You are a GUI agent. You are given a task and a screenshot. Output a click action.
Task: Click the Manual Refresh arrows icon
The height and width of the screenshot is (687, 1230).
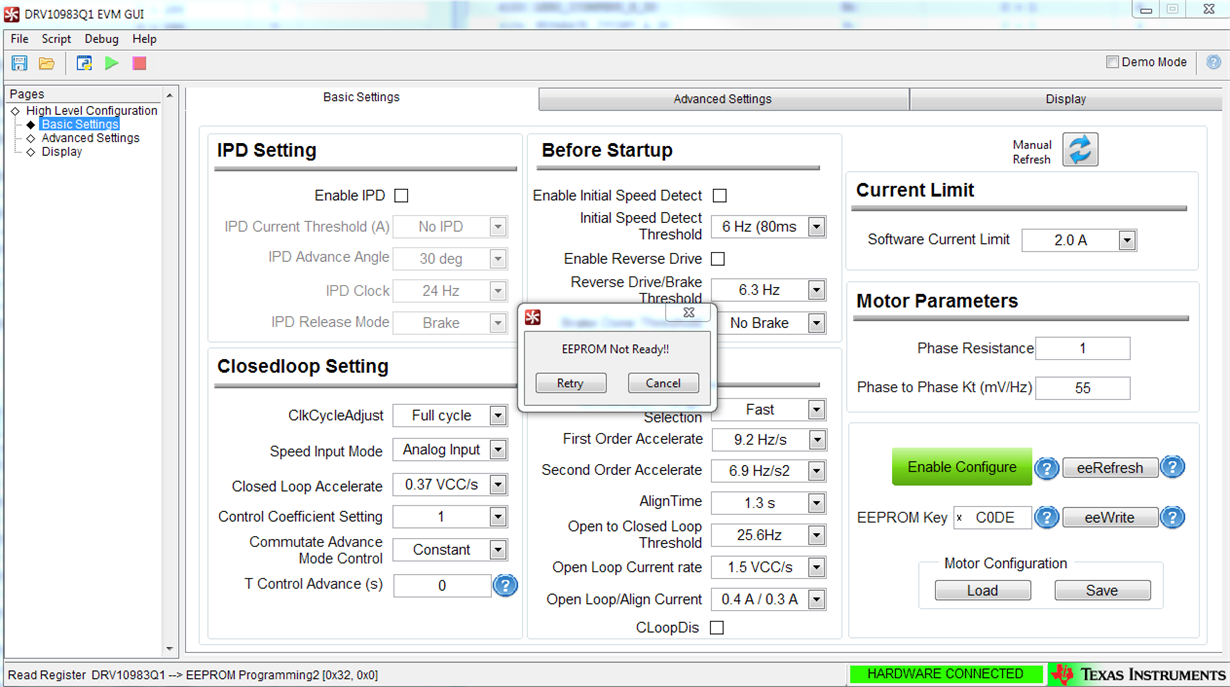(1080, 150)
